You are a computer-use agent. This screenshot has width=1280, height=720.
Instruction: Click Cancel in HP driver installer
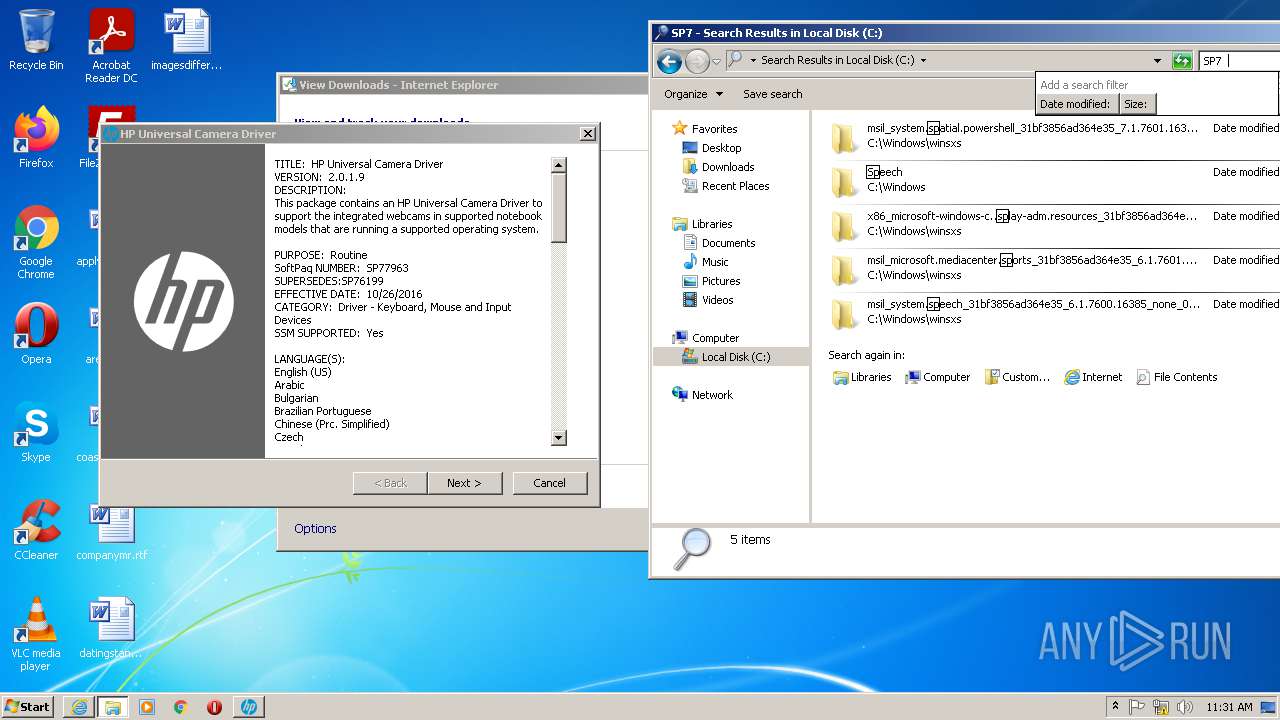tap(549, 483)
